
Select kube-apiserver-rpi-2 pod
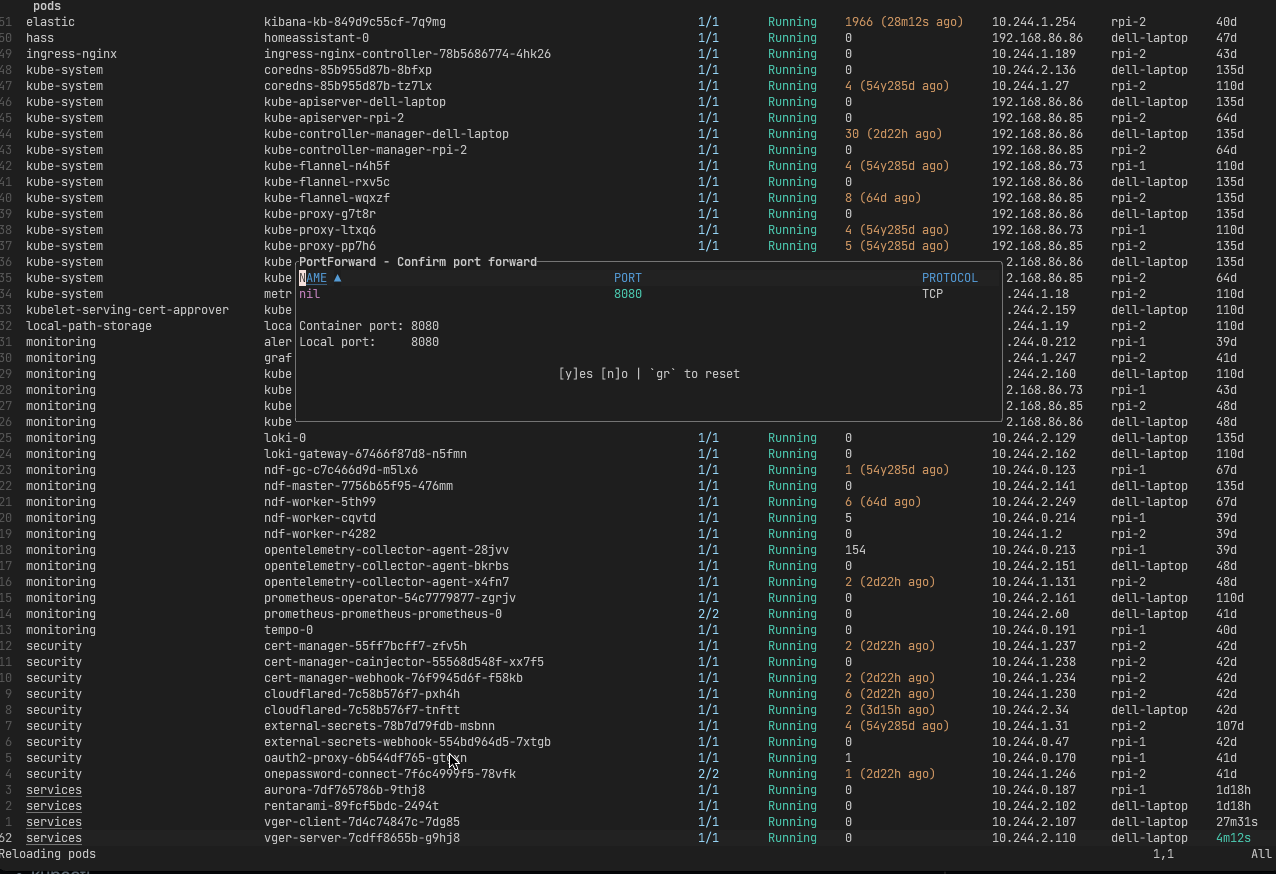[x=334, y=118]
